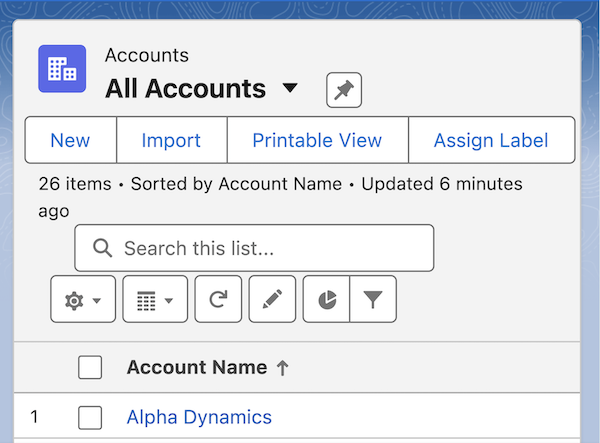Click the Assign Label button
The width and height of the screenshot is (600, 443).
(491, 140)
